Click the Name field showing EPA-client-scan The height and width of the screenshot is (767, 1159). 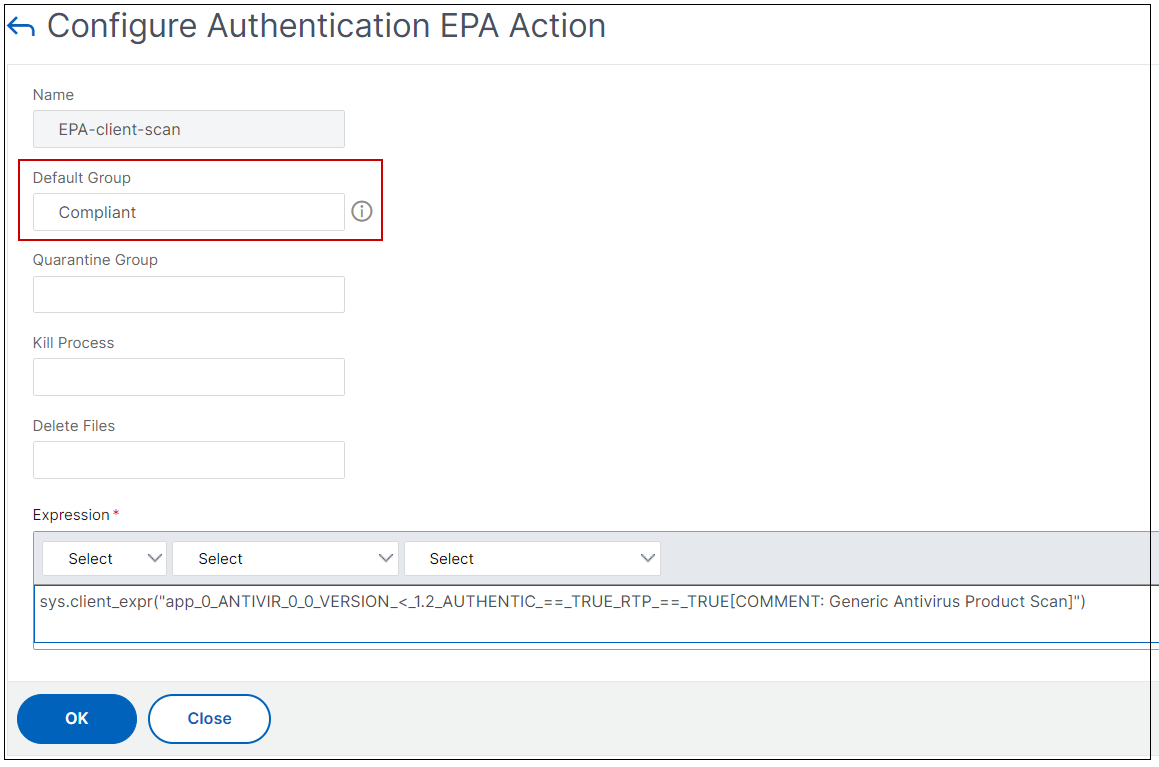189,129
